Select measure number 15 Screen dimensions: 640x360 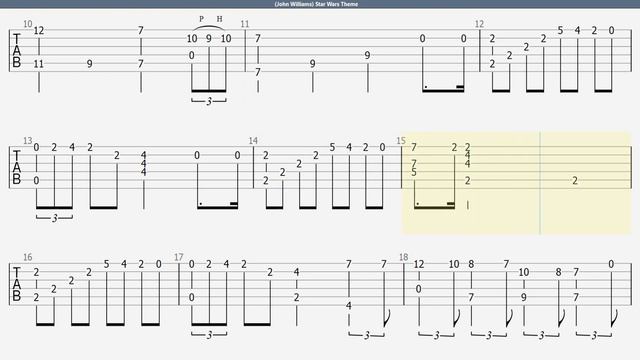pos(401,141)
